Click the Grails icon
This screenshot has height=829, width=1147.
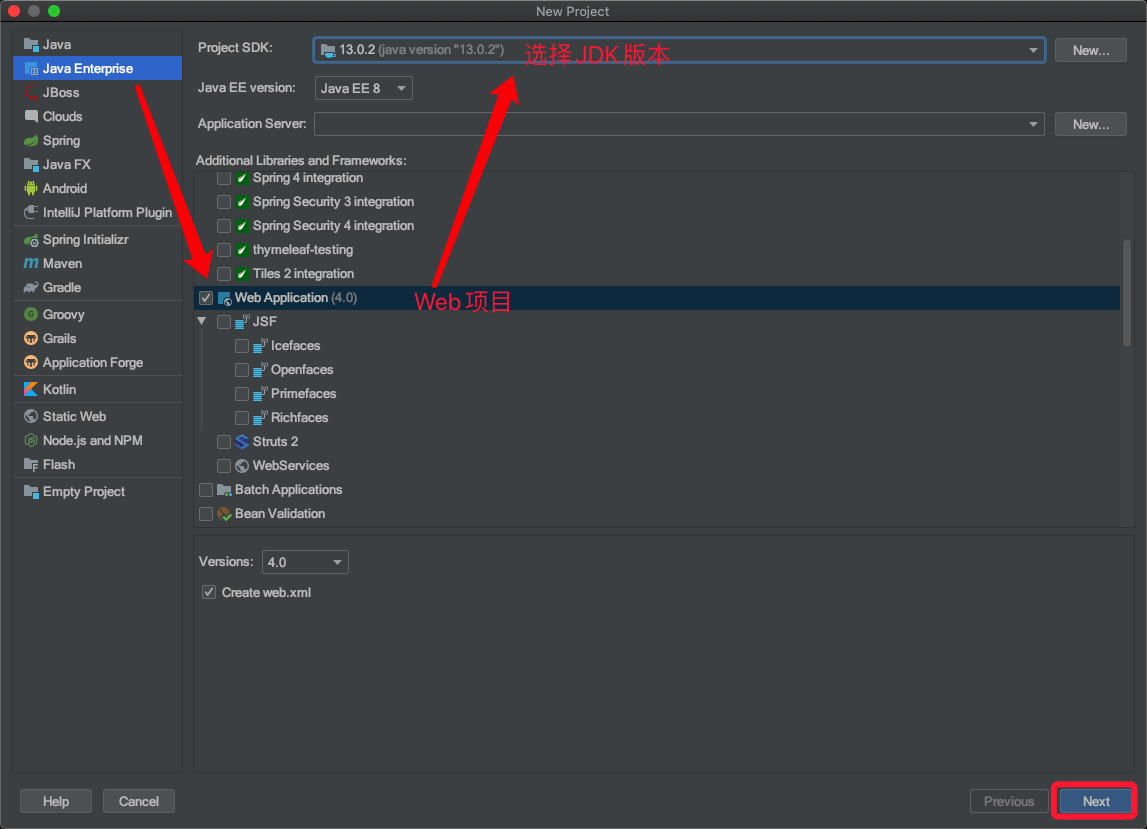tap(31, 339)
